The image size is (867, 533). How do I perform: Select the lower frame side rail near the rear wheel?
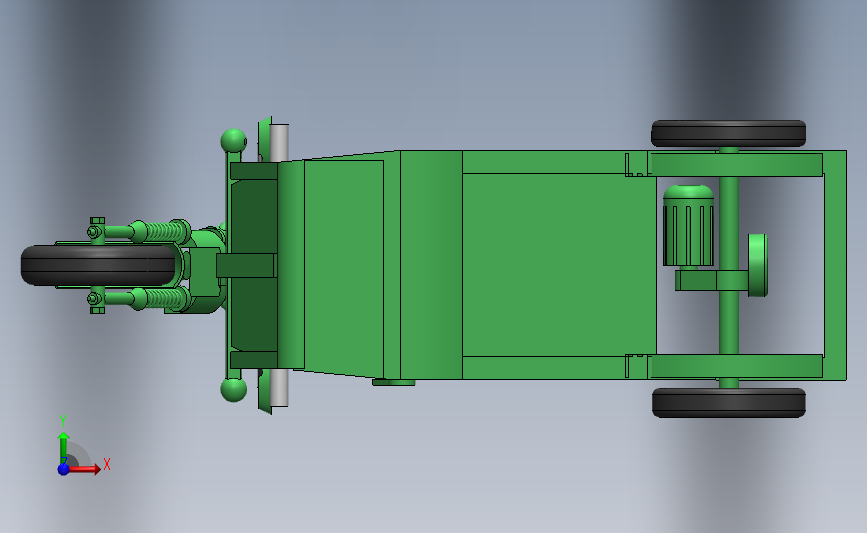[735, 366]
